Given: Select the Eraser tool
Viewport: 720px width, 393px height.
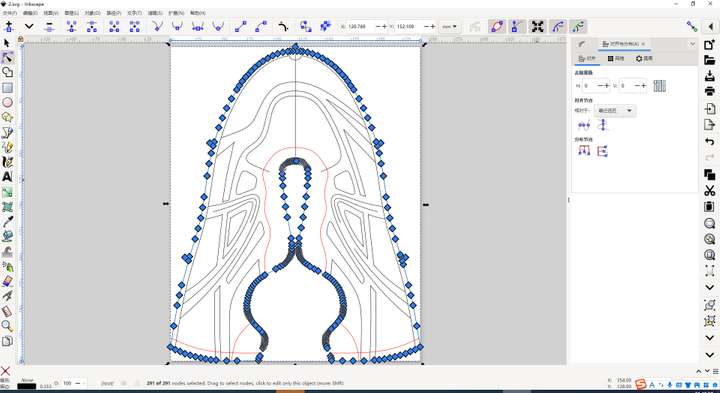Looking at the screenshot, I should [x=7, y=281].
